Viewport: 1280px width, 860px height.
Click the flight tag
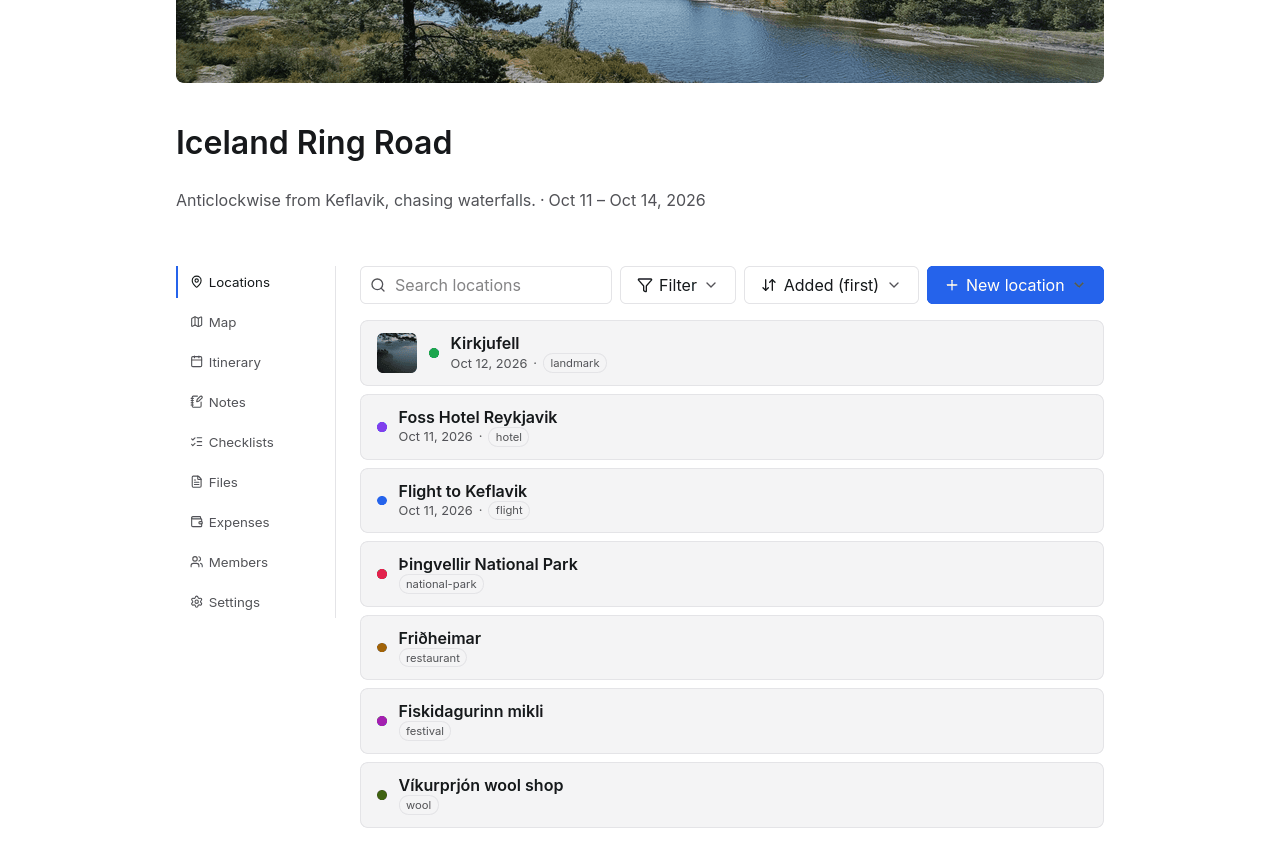pos(509,511)
